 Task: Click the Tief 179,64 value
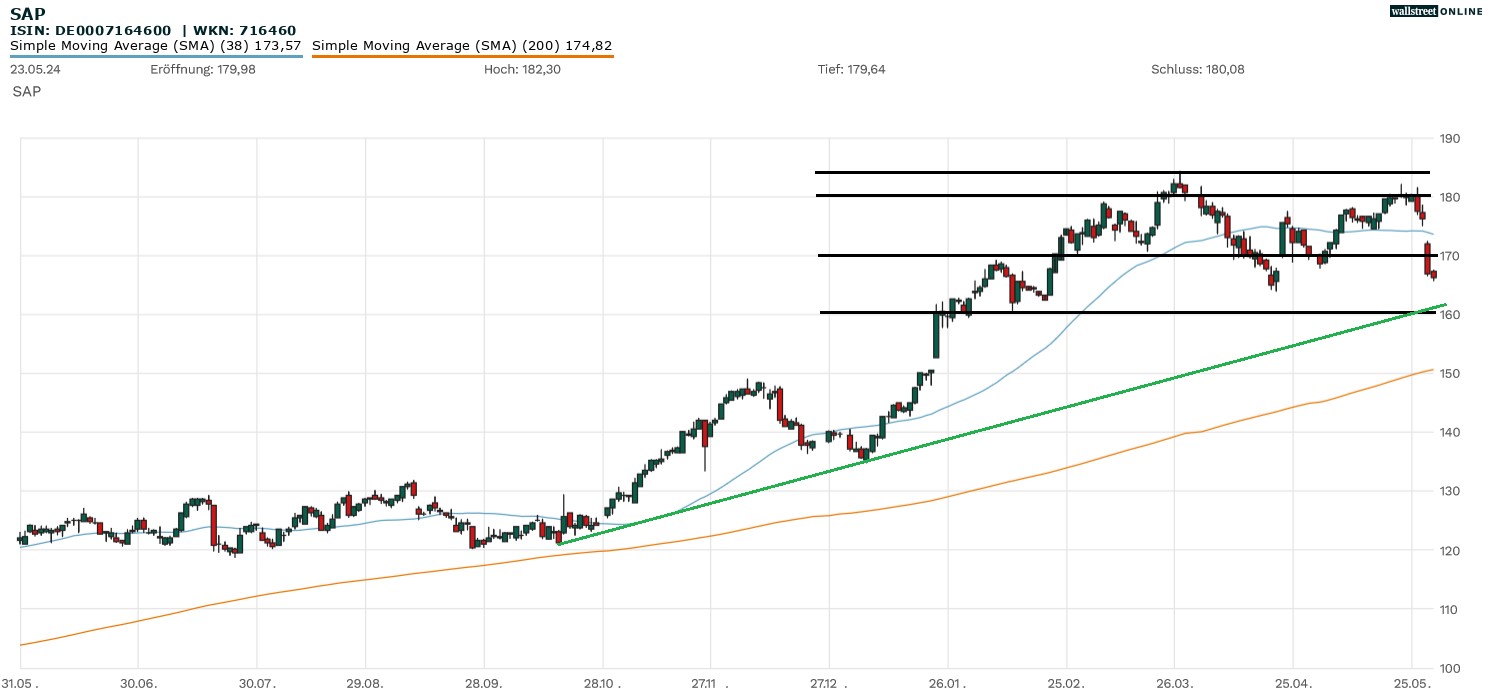click(851, 69)
